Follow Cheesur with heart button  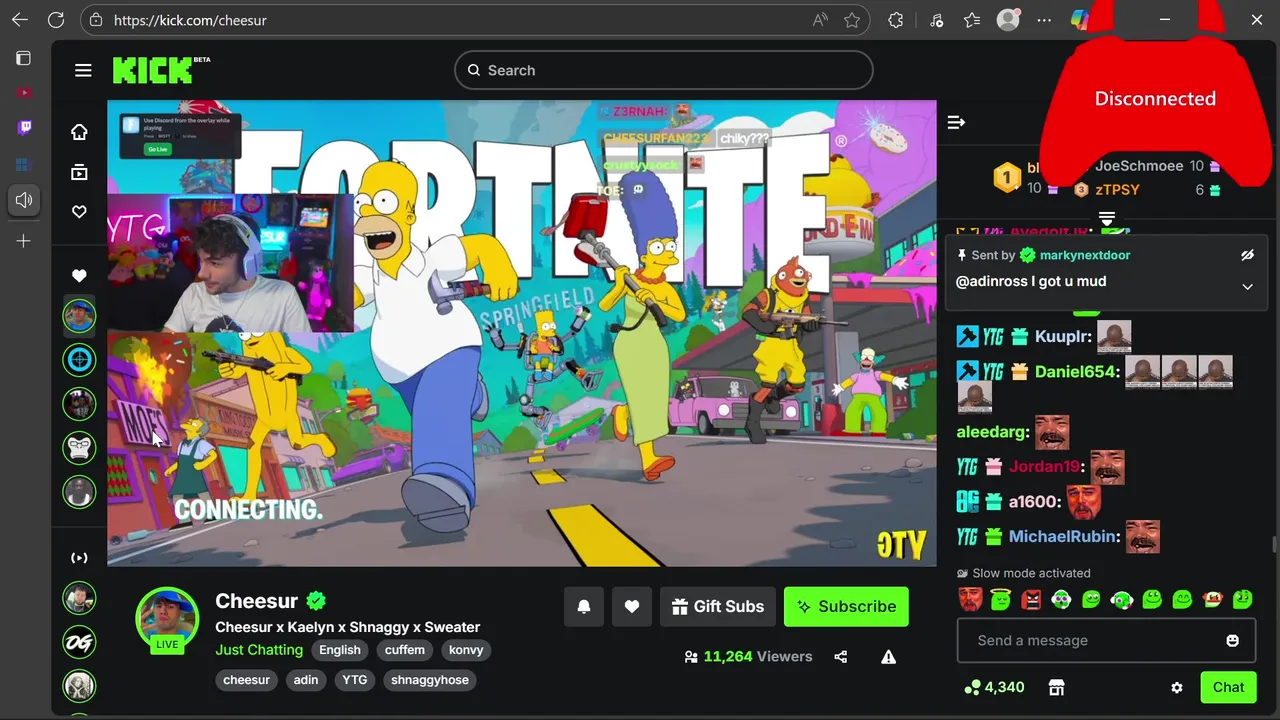pyautogui.click(x=631, y=606)
